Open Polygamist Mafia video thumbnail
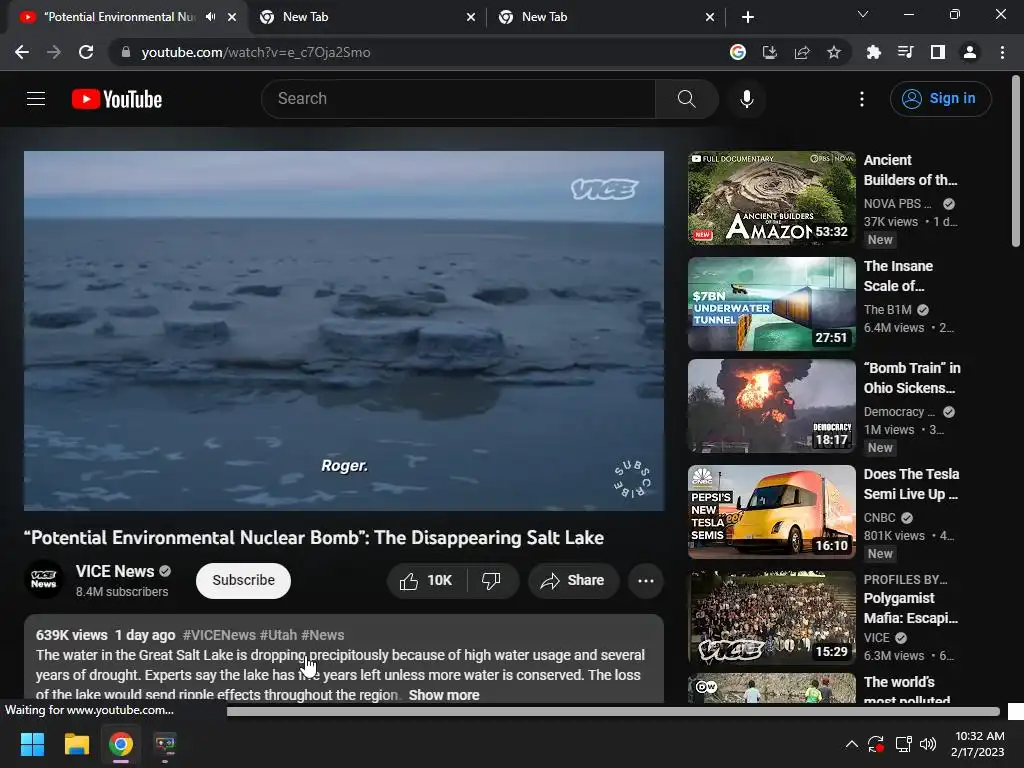The image size is (1024, 768). [771, 617]
